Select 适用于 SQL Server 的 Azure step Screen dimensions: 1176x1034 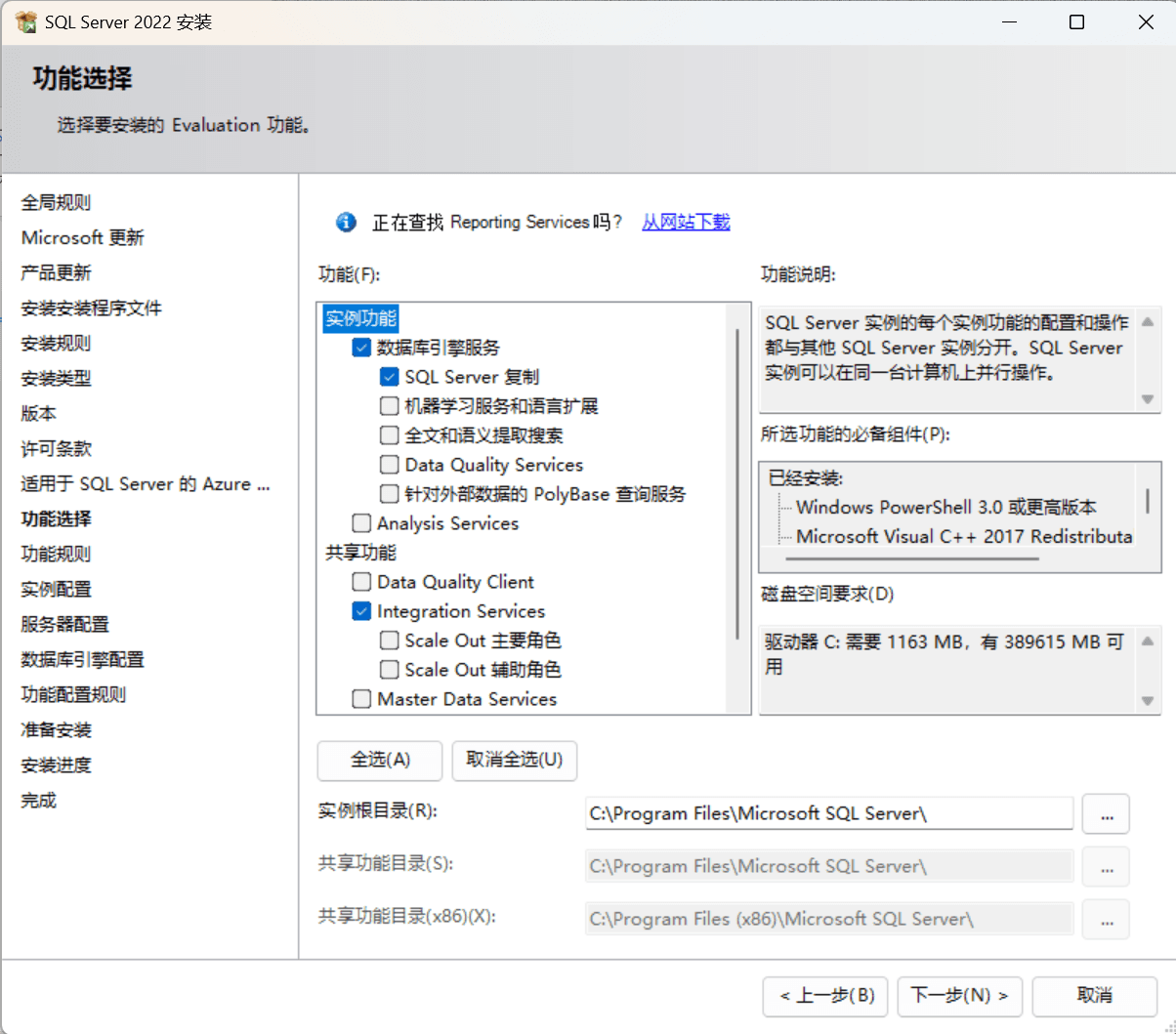146,484
